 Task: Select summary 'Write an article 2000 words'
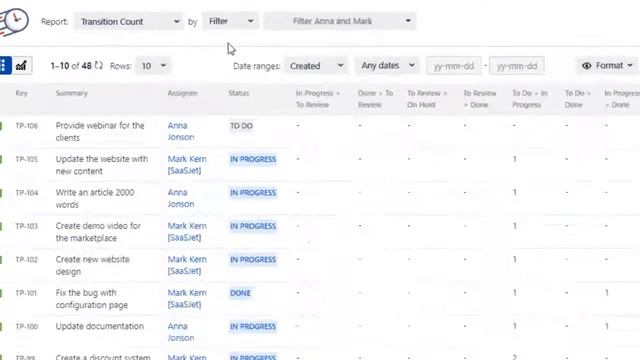pos(95,198)
